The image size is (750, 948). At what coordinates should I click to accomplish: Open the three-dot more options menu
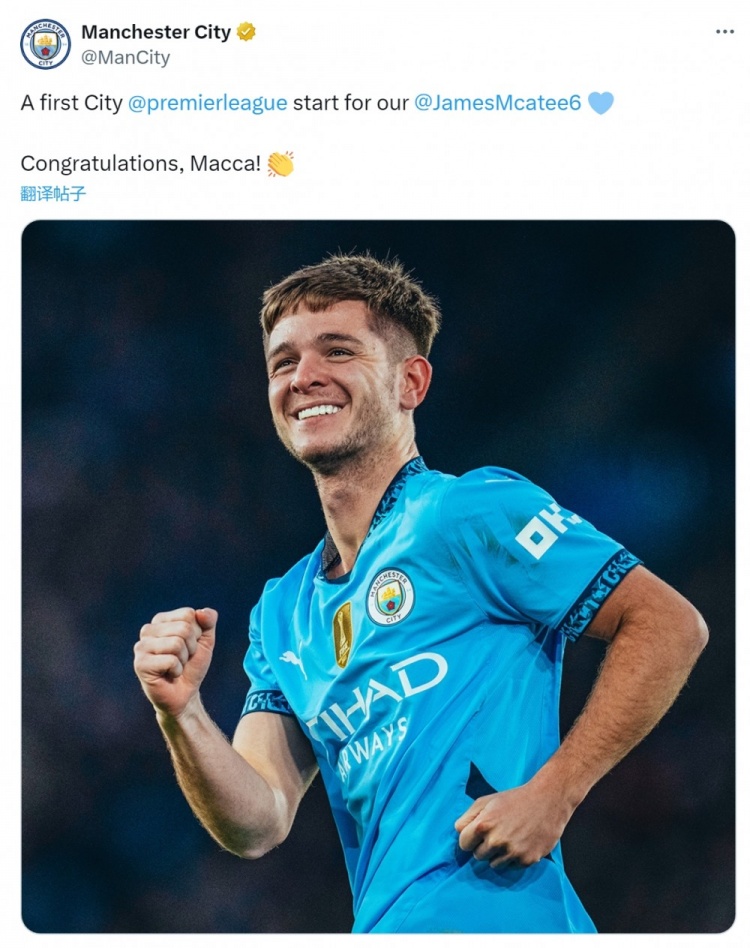tap(725, 31)
